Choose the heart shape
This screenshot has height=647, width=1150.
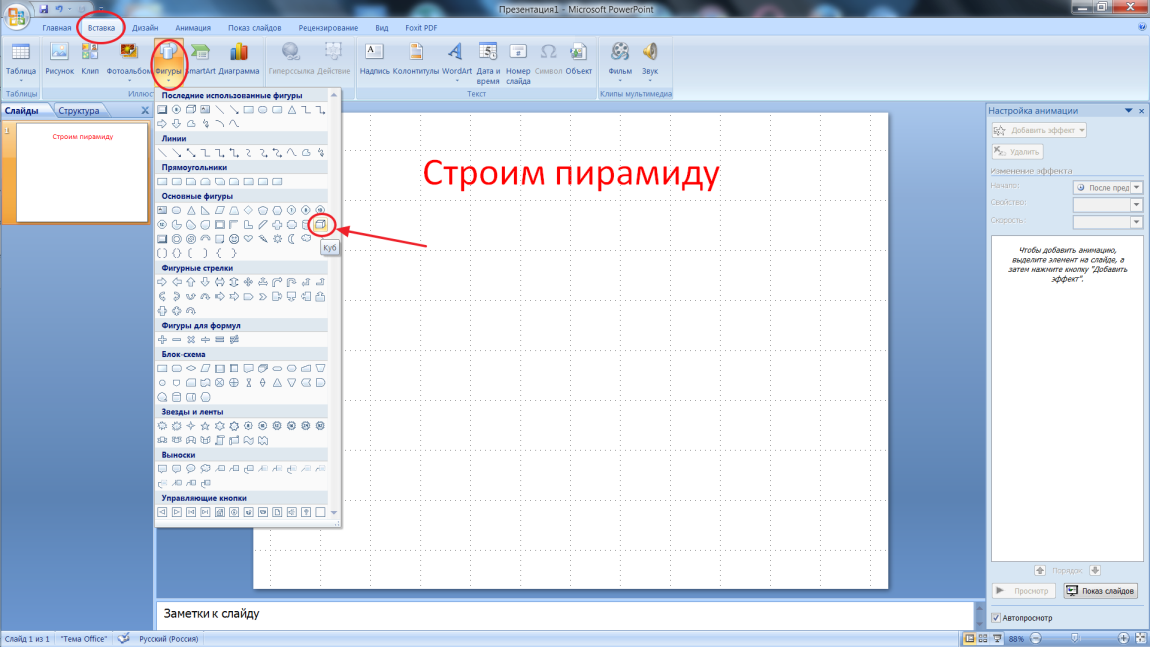click(x=249, y=239)
